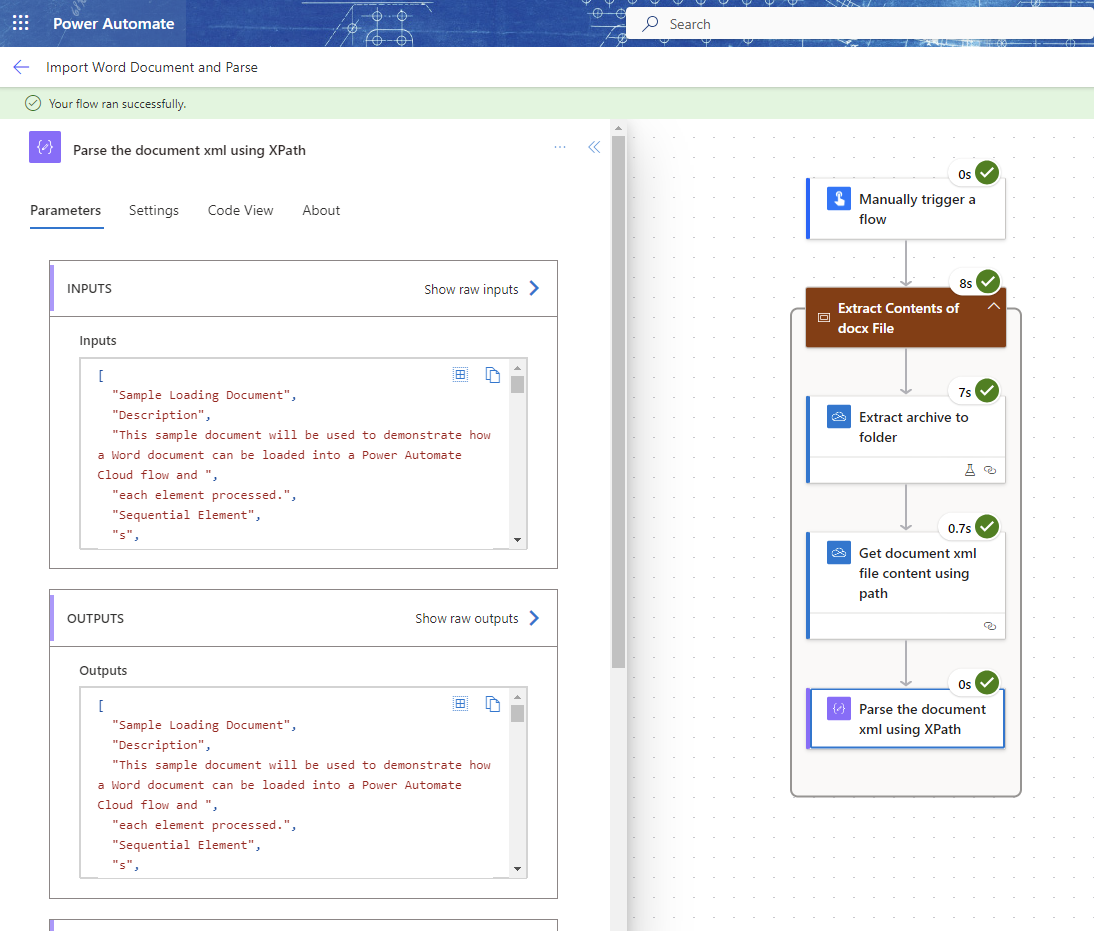This screenshot has height=931, width=1094.
Task: Open the more options ellipsis in panel header
Action: [x=560, y=147]
